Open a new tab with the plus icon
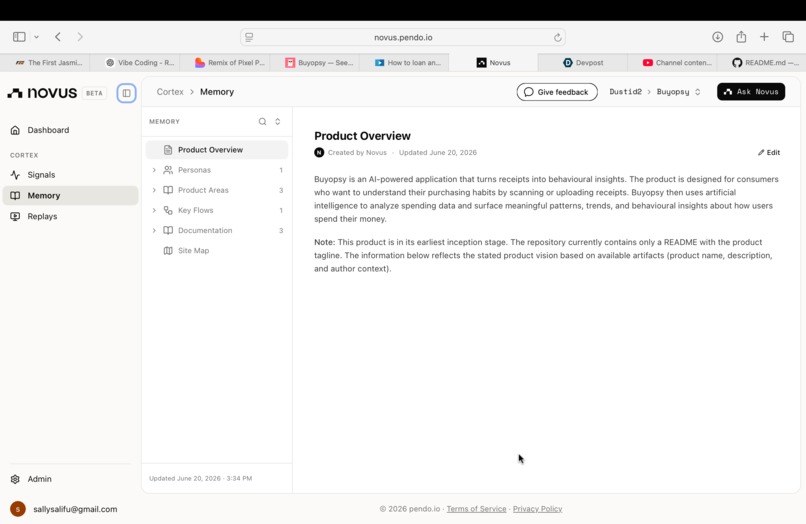The width and height of the screenshot is (806, 524). pyautogui.click(x=764, y=37)
